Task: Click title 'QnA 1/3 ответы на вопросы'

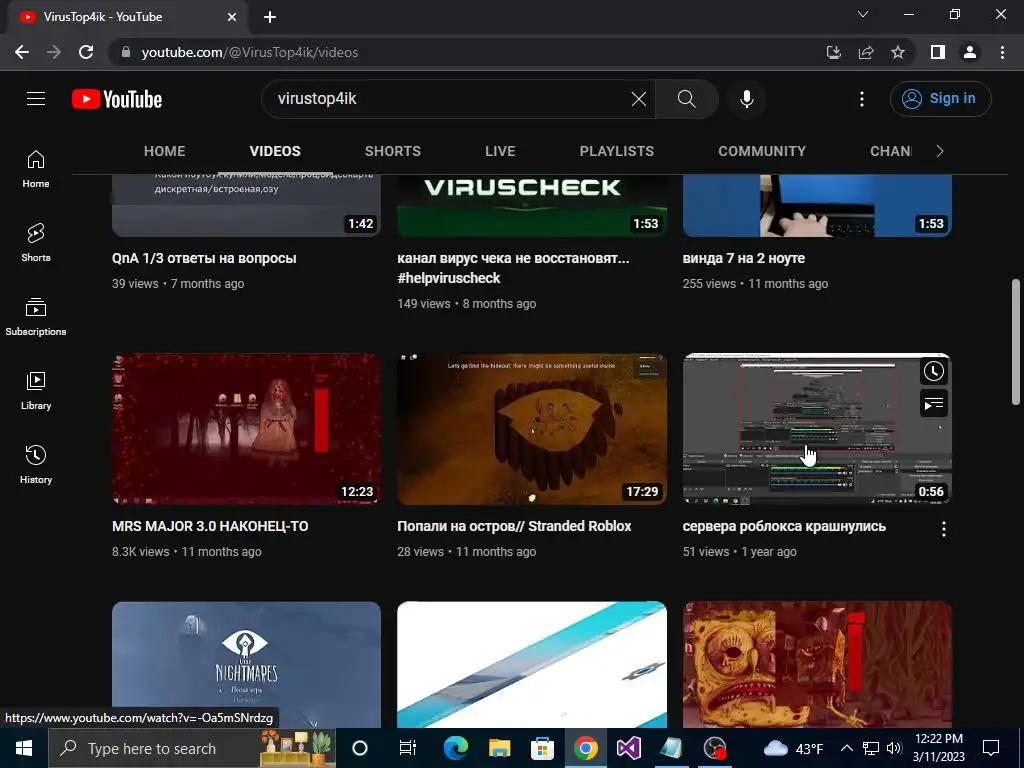Action: (x=204, y=259)
